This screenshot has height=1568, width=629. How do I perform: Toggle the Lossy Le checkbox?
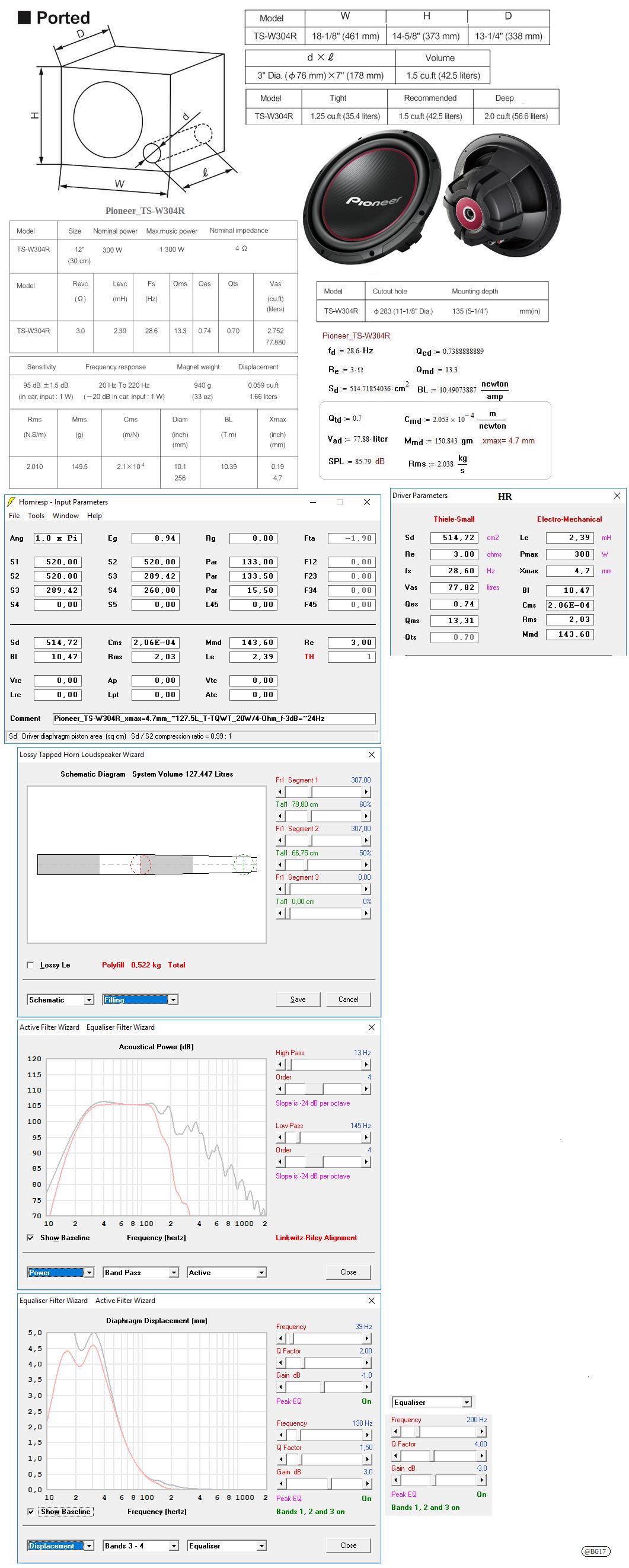[x=30, y=965]
